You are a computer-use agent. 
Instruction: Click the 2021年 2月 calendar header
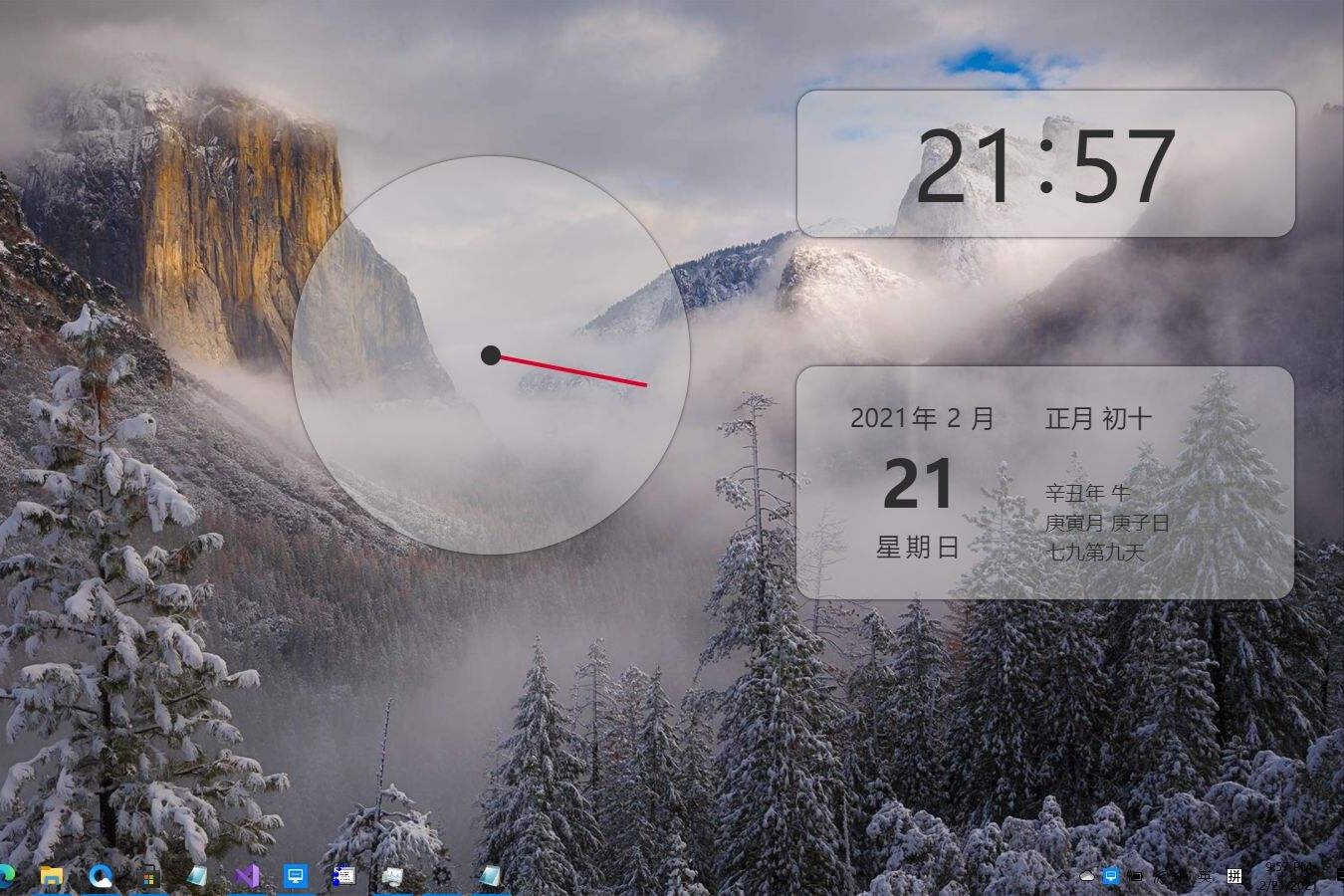[x=922, y=418]
